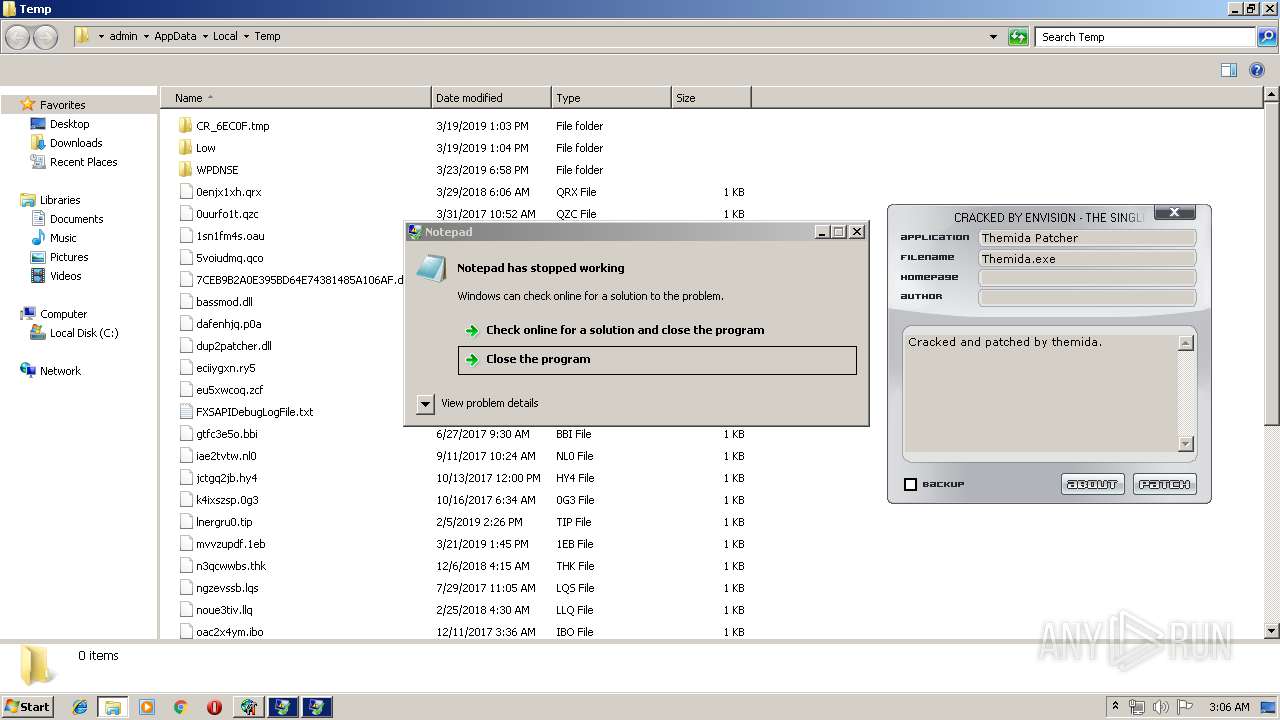Click the PATCH button
The height and width of the screenshot is (720, 1280).
[1165, 485]
